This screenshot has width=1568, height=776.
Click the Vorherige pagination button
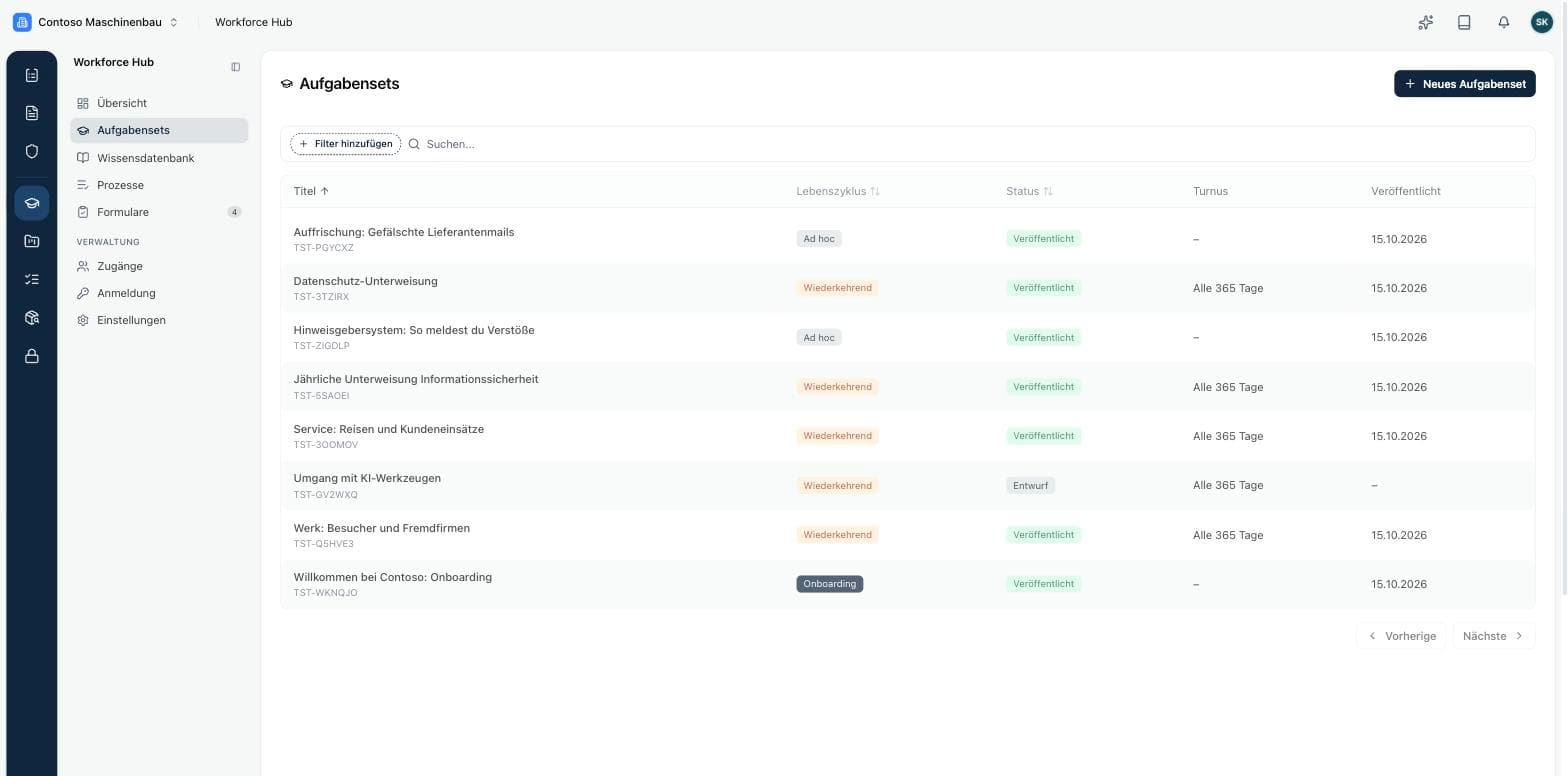pos(1401,636)
